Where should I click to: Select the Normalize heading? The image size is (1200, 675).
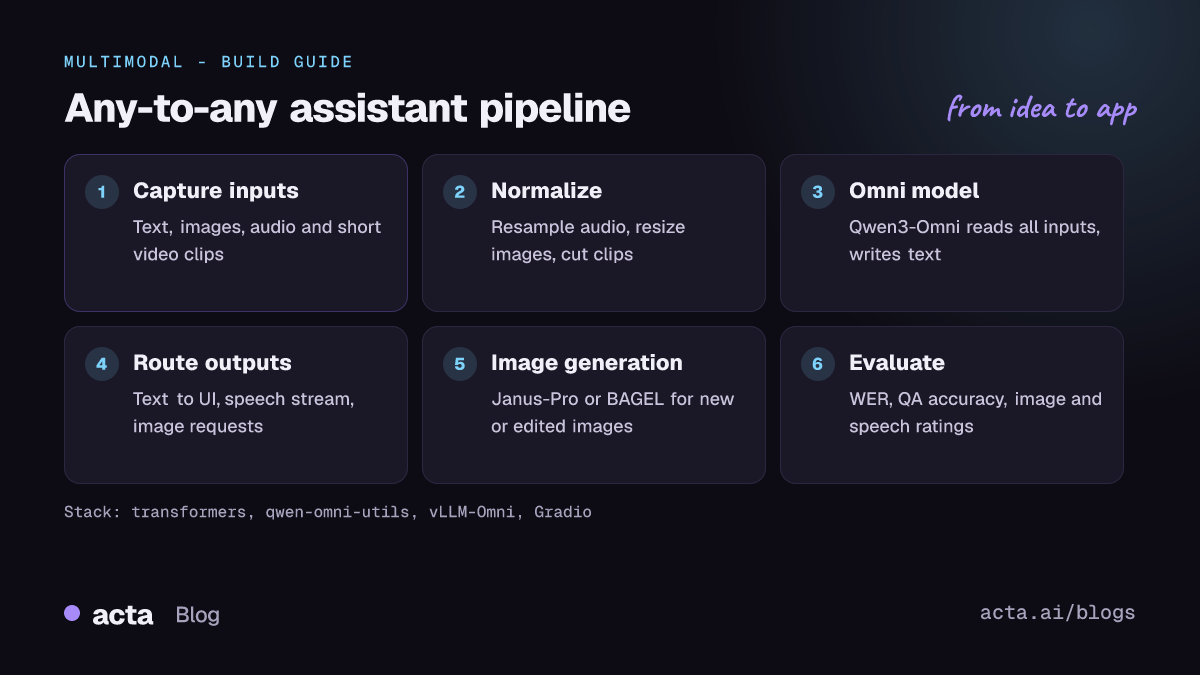point(546,191)
